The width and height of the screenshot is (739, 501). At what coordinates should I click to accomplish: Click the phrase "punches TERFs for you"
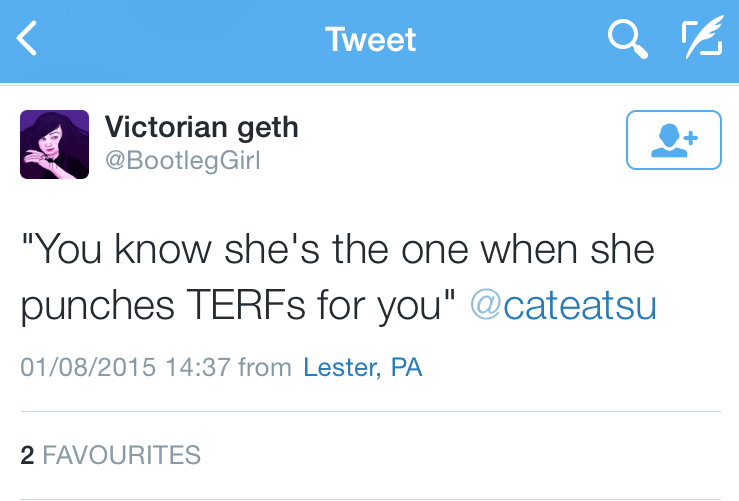pos(230,306)
